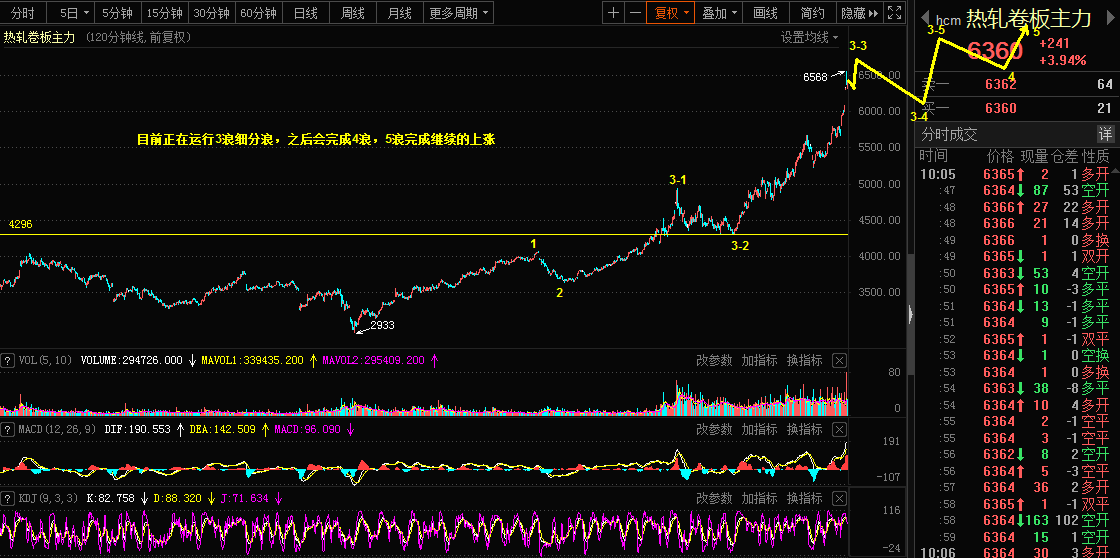Open help for KDJ indicator

coord(9,498)
